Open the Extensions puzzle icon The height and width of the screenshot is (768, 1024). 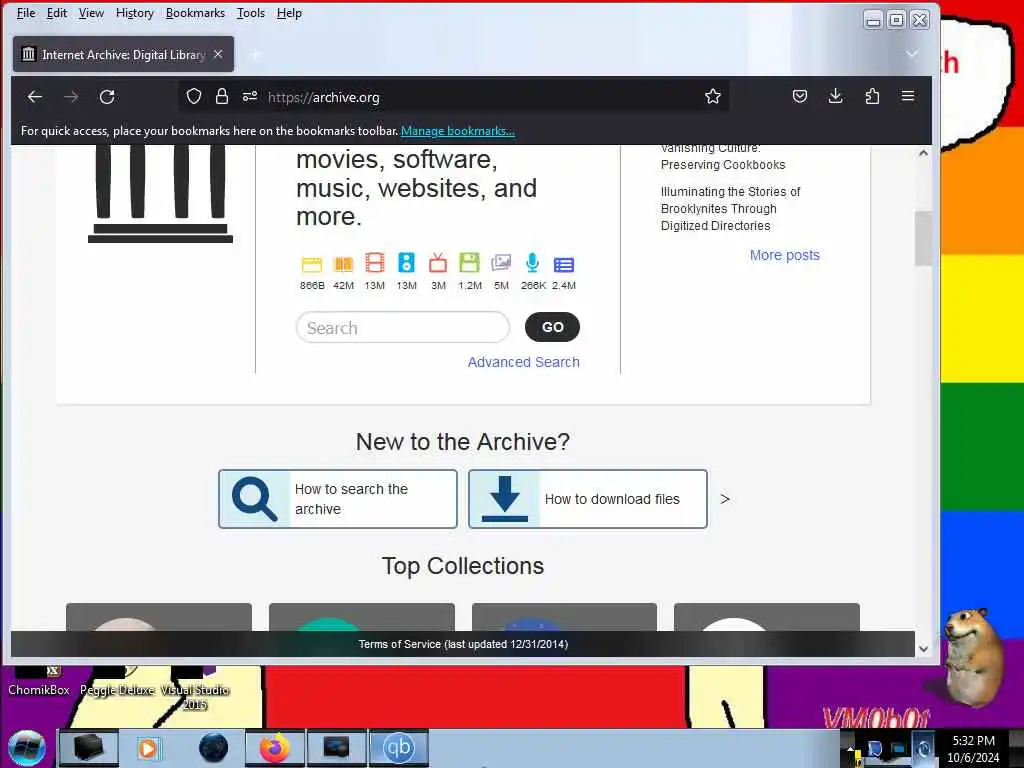point(872,97)
